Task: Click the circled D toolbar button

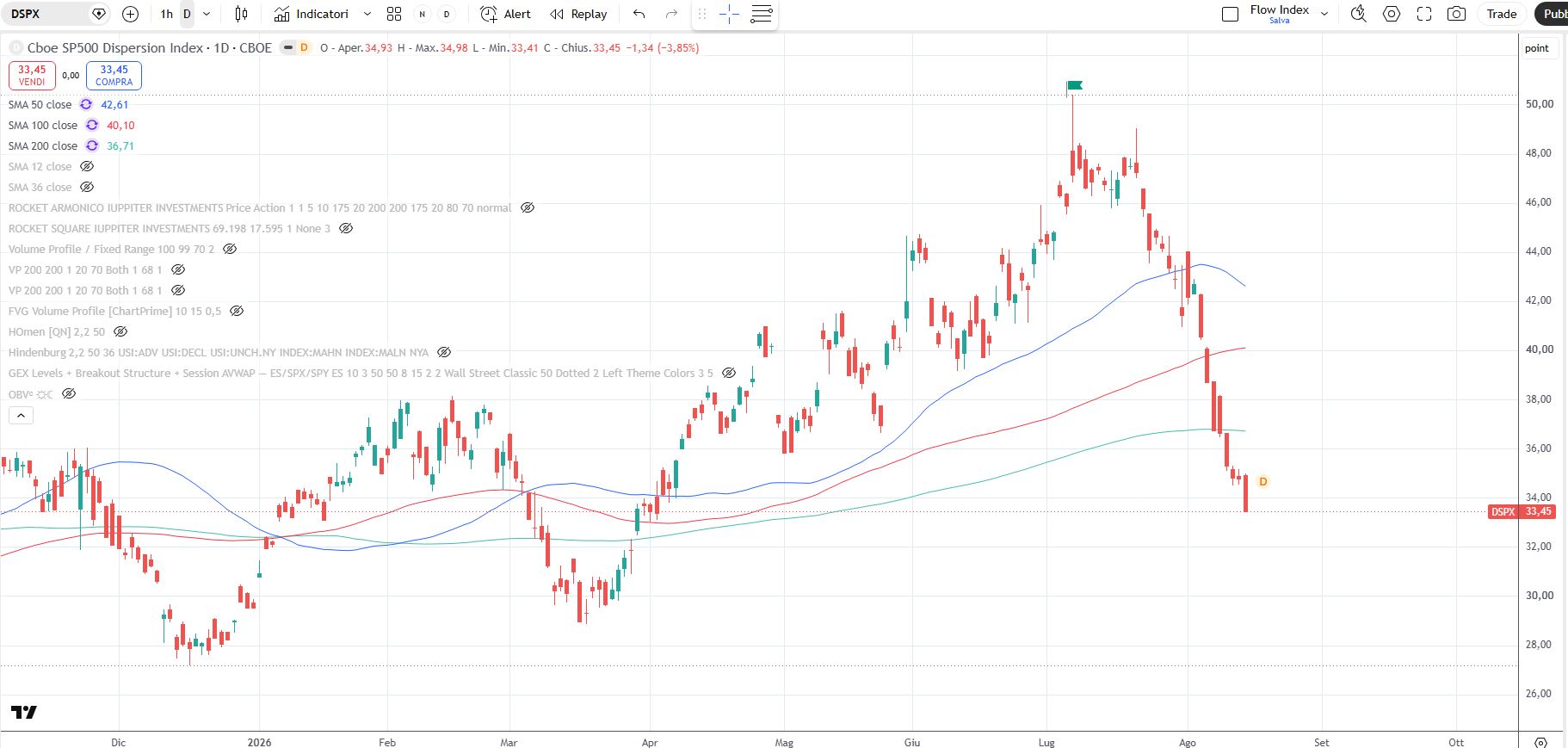Action: pyautogui.click(x=446, y=14)
